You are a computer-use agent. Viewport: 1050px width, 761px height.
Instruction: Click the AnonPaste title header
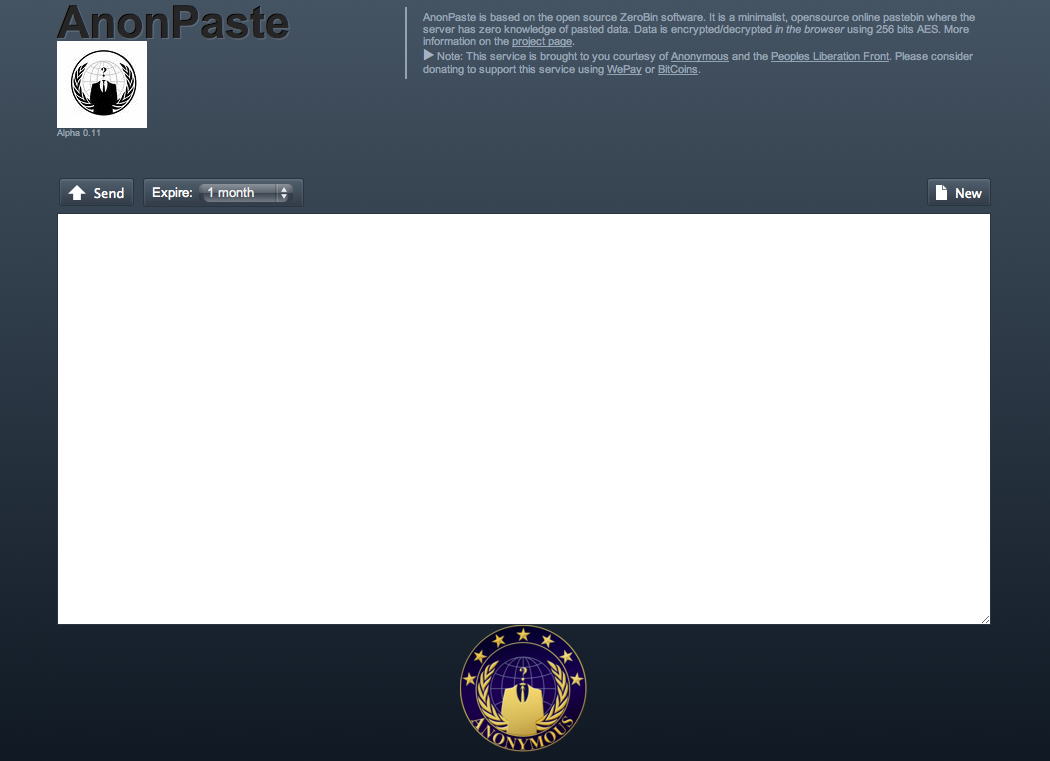[172, 22]
